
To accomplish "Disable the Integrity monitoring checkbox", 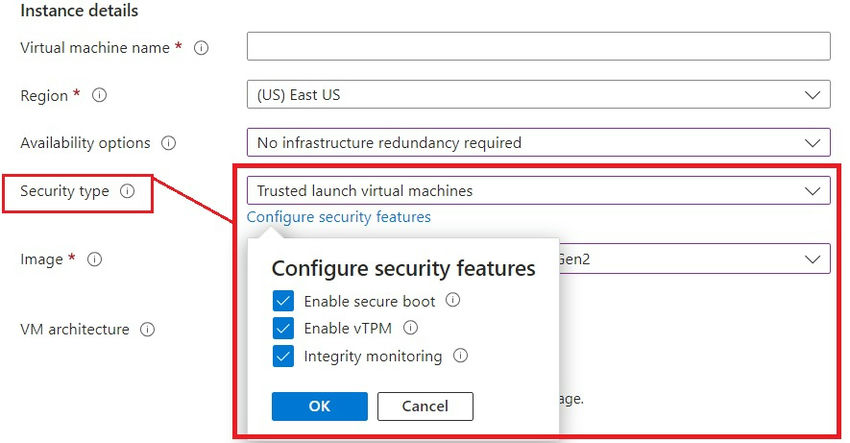I will click(283, 356).
